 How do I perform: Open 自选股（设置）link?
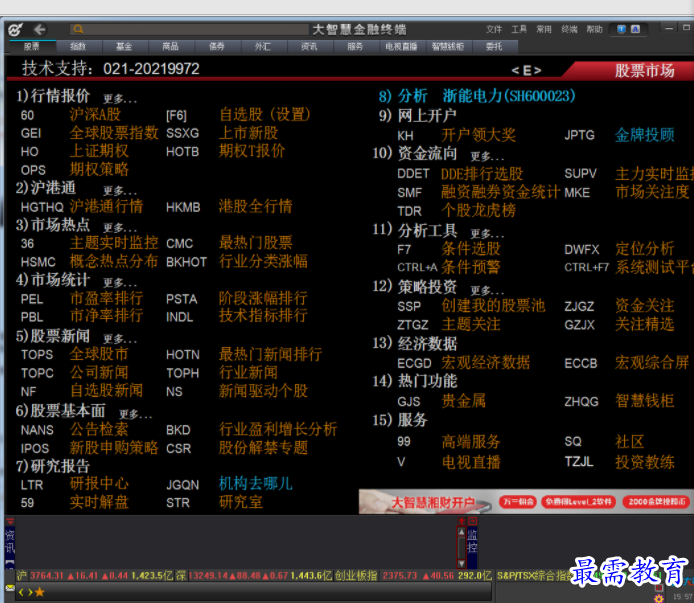[265, 115]
